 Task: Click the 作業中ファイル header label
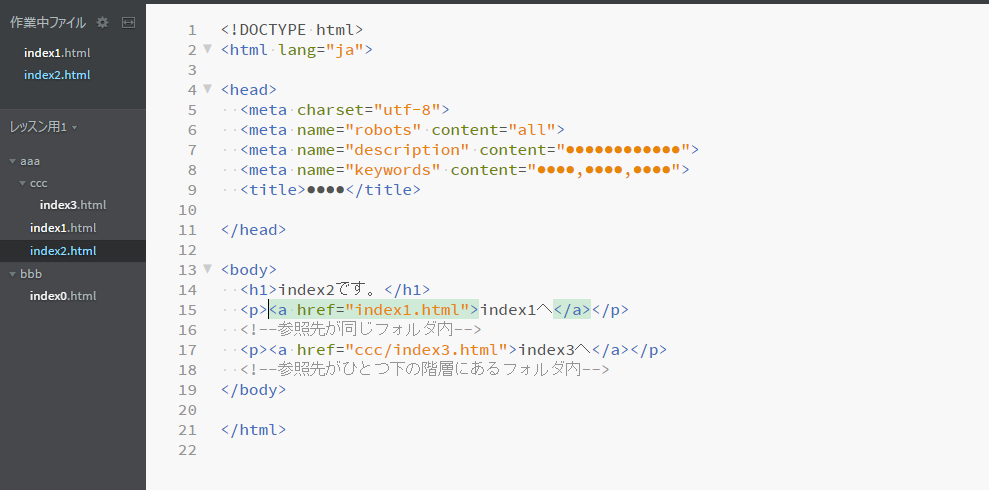click(48, 23)
